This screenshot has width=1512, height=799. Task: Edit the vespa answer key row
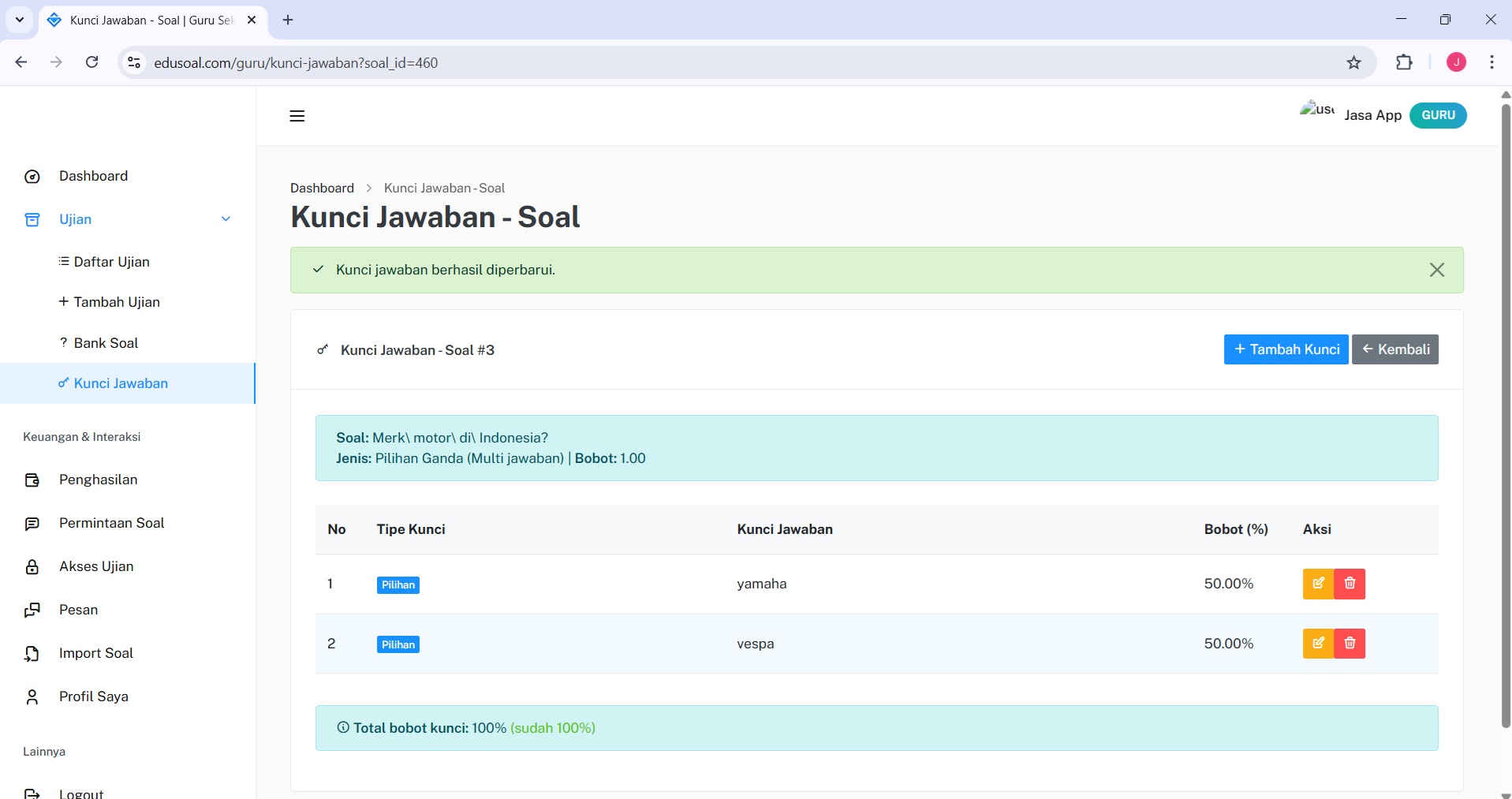(x=1317, y=644)
